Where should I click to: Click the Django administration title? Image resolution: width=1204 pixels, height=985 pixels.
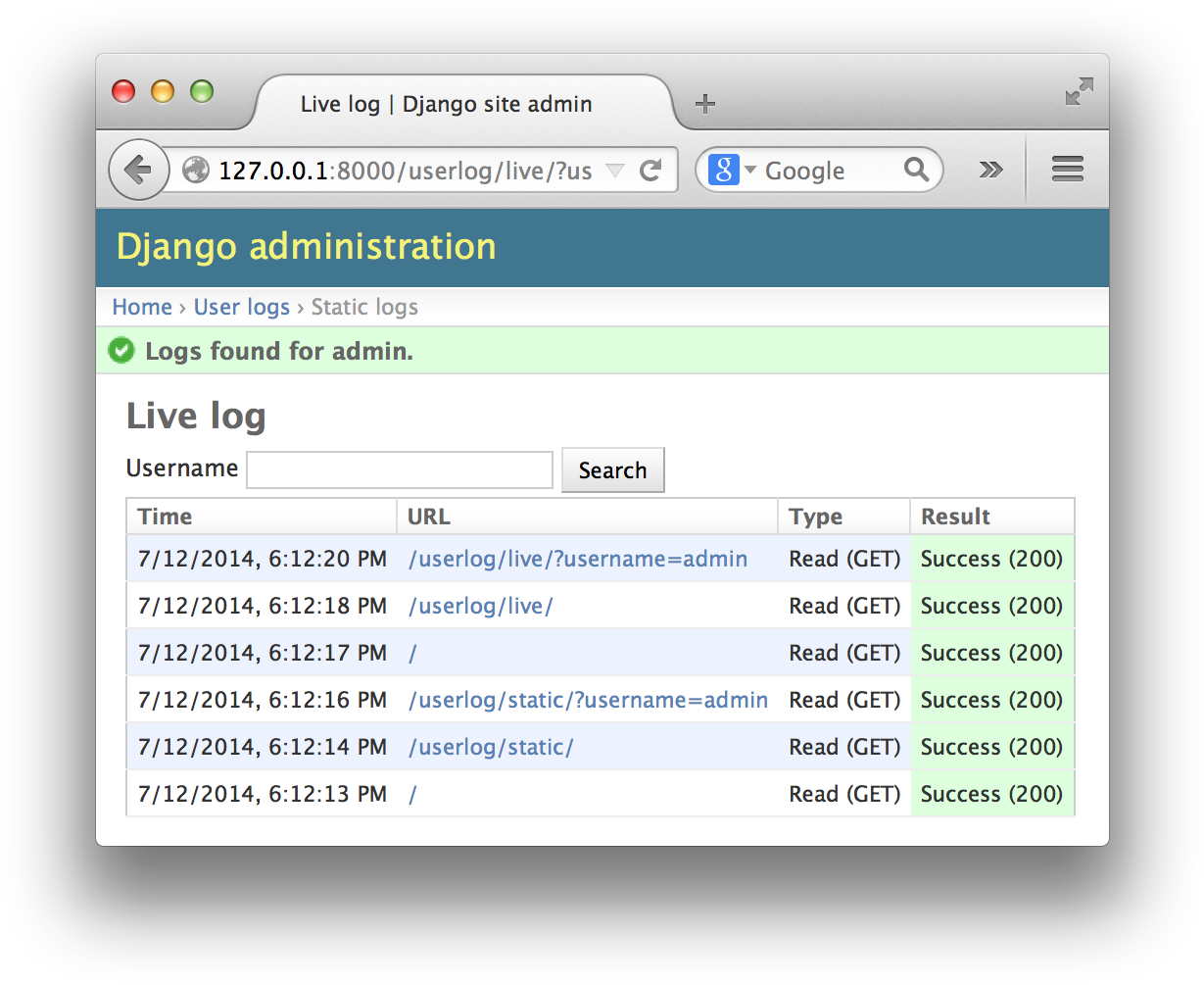tap(307, 246)
